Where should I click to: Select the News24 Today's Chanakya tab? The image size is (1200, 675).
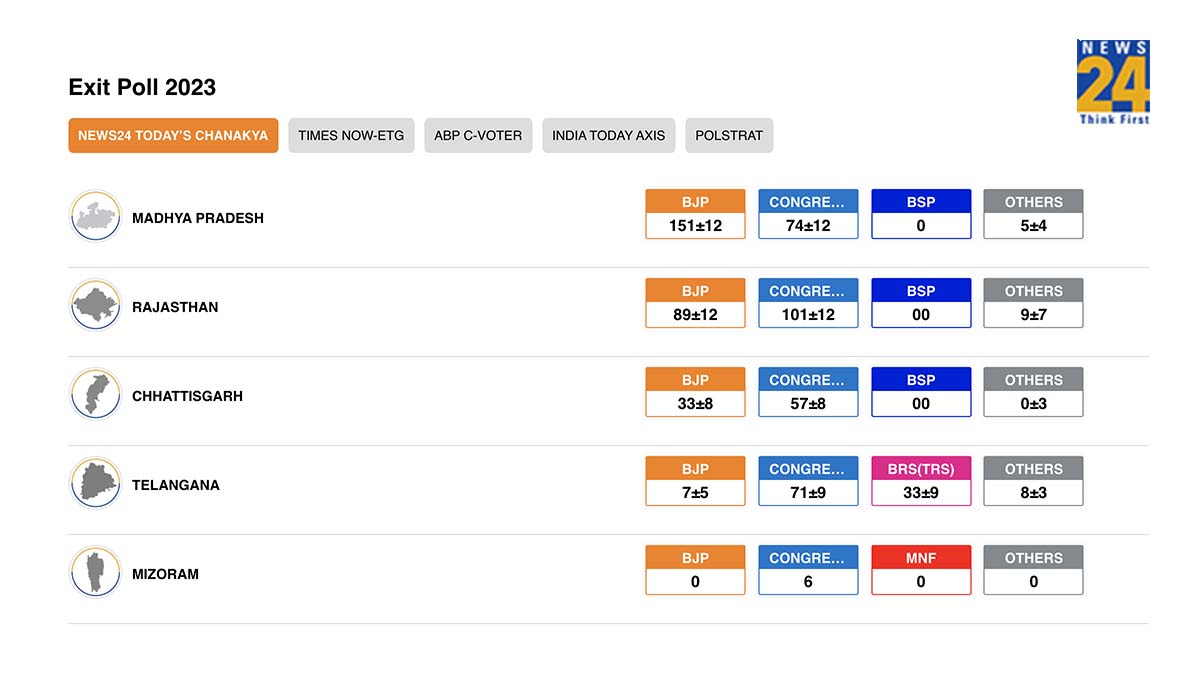(173, 135)
